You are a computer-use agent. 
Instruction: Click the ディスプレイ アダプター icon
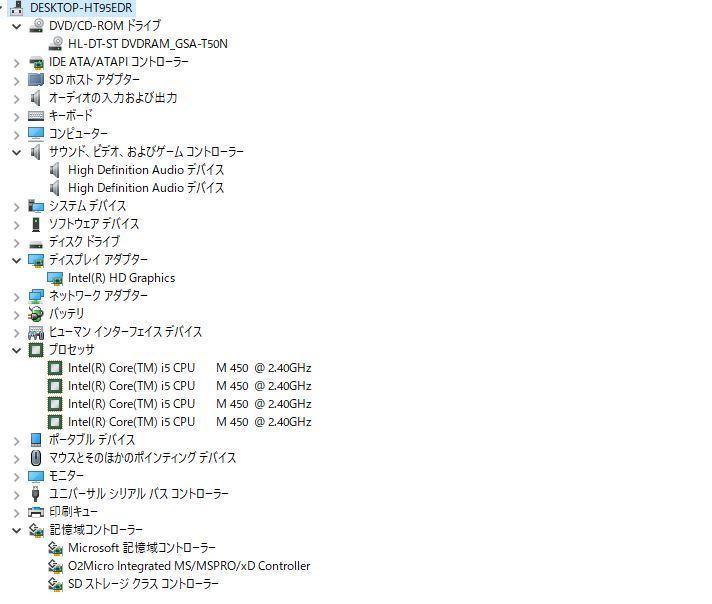(x=36, y=260)
